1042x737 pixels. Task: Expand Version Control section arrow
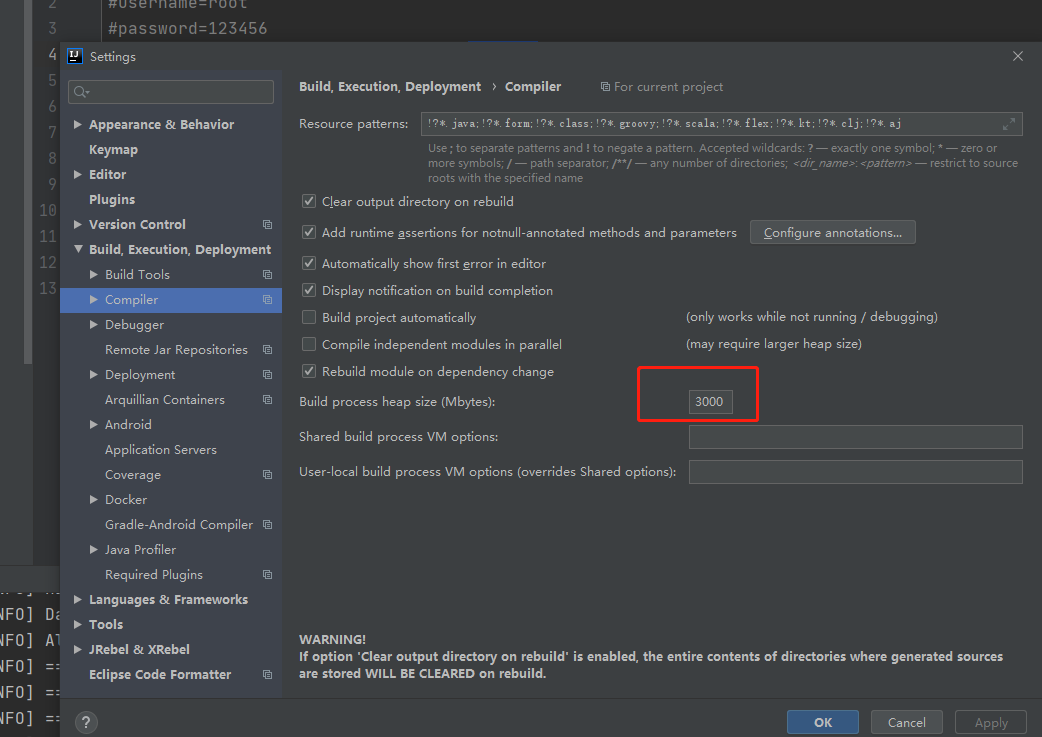pos(78,225)
